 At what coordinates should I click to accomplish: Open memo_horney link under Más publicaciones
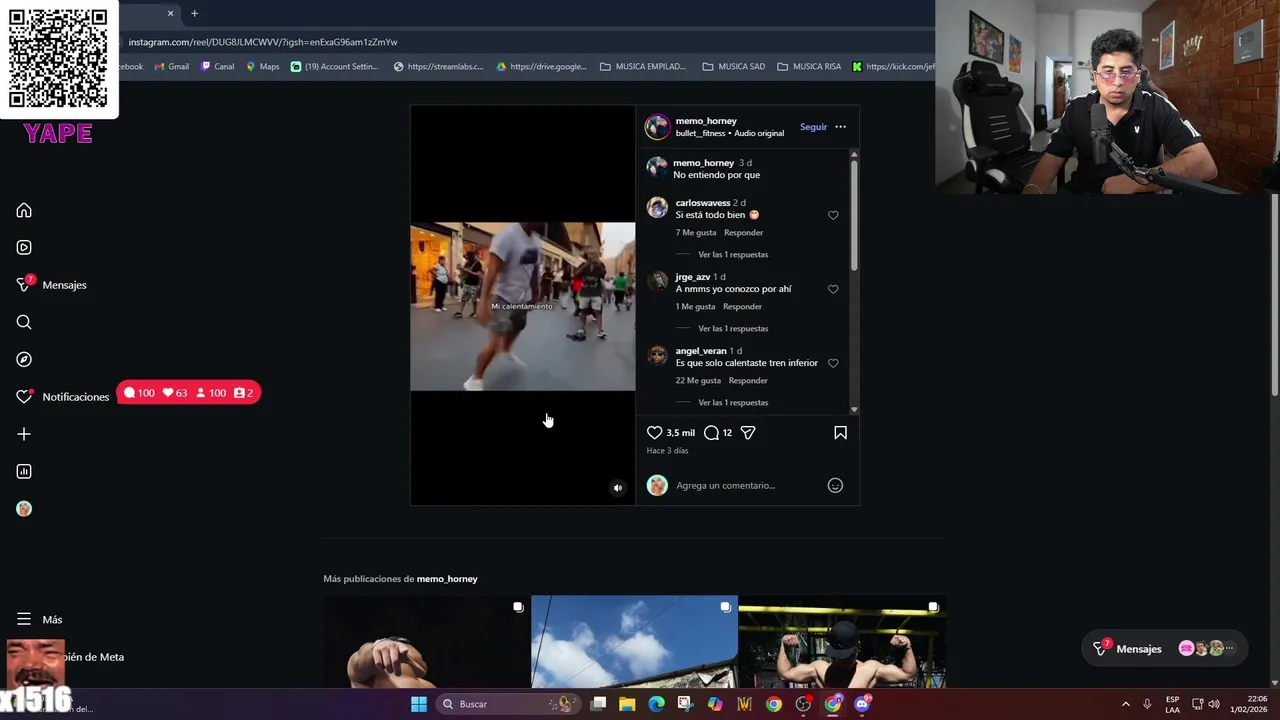tap(447, 579)
